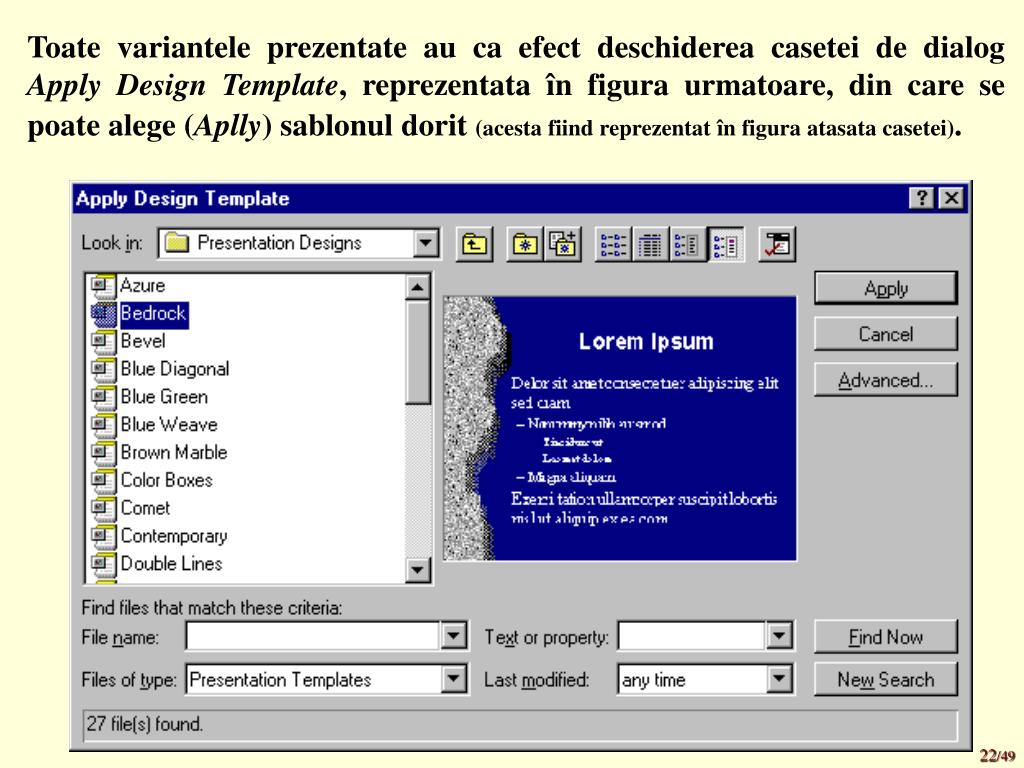Add current folder to Favorites
1024x768 pixels.
click(562, 244)
